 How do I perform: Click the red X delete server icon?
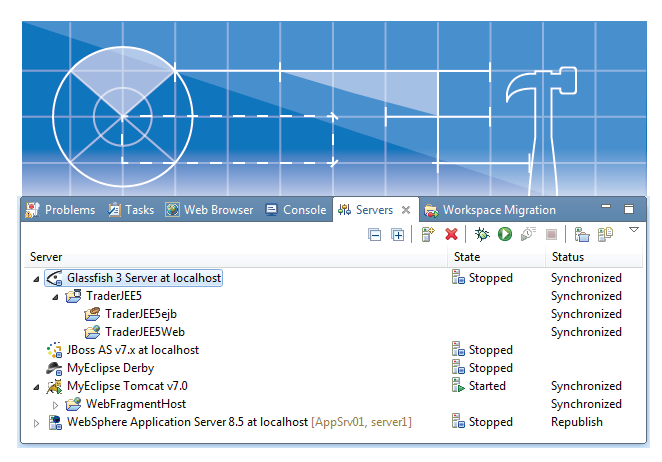pos(451,234)
